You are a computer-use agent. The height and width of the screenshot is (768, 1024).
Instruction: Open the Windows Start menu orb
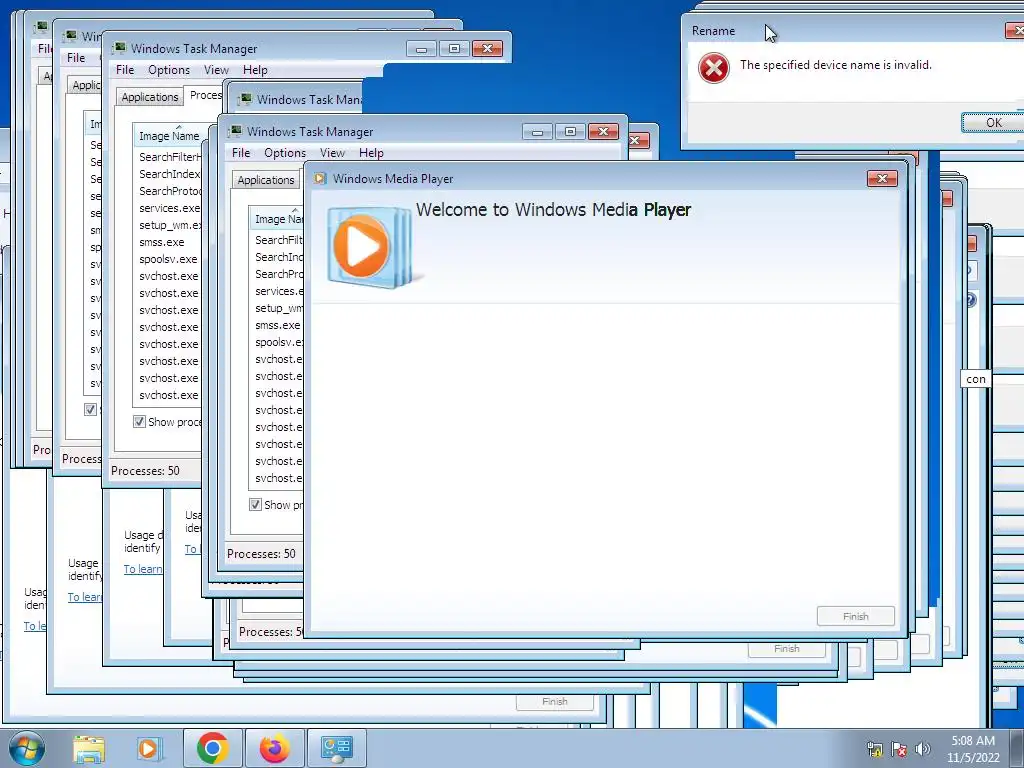pyautogui.click(x=26, y=748)
